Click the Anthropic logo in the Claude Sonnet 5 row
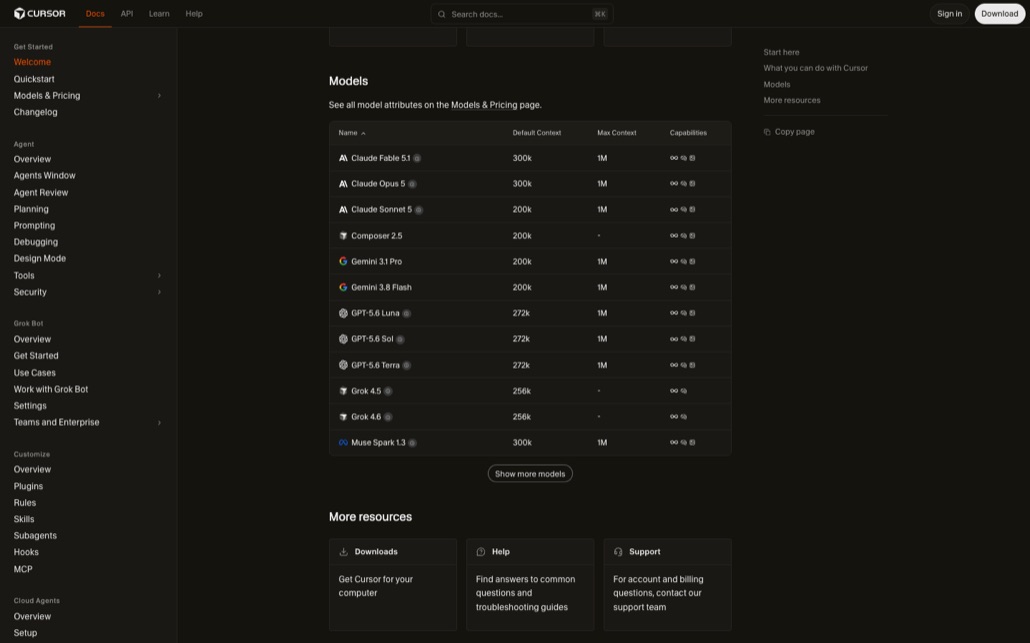This screenshot has width=1030, height=643. pos(343,210)
